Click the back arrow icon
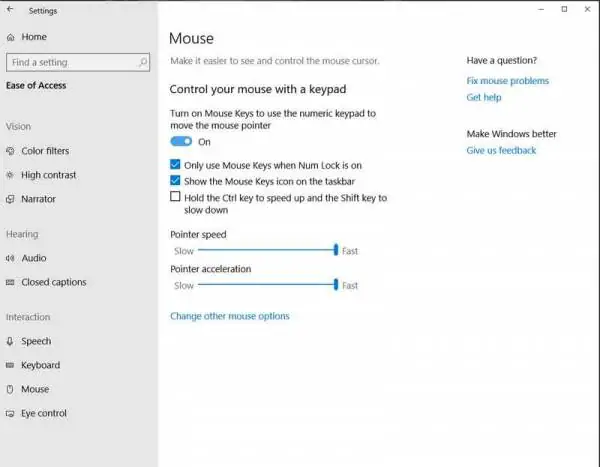600x467 pixels. (10, 10)
